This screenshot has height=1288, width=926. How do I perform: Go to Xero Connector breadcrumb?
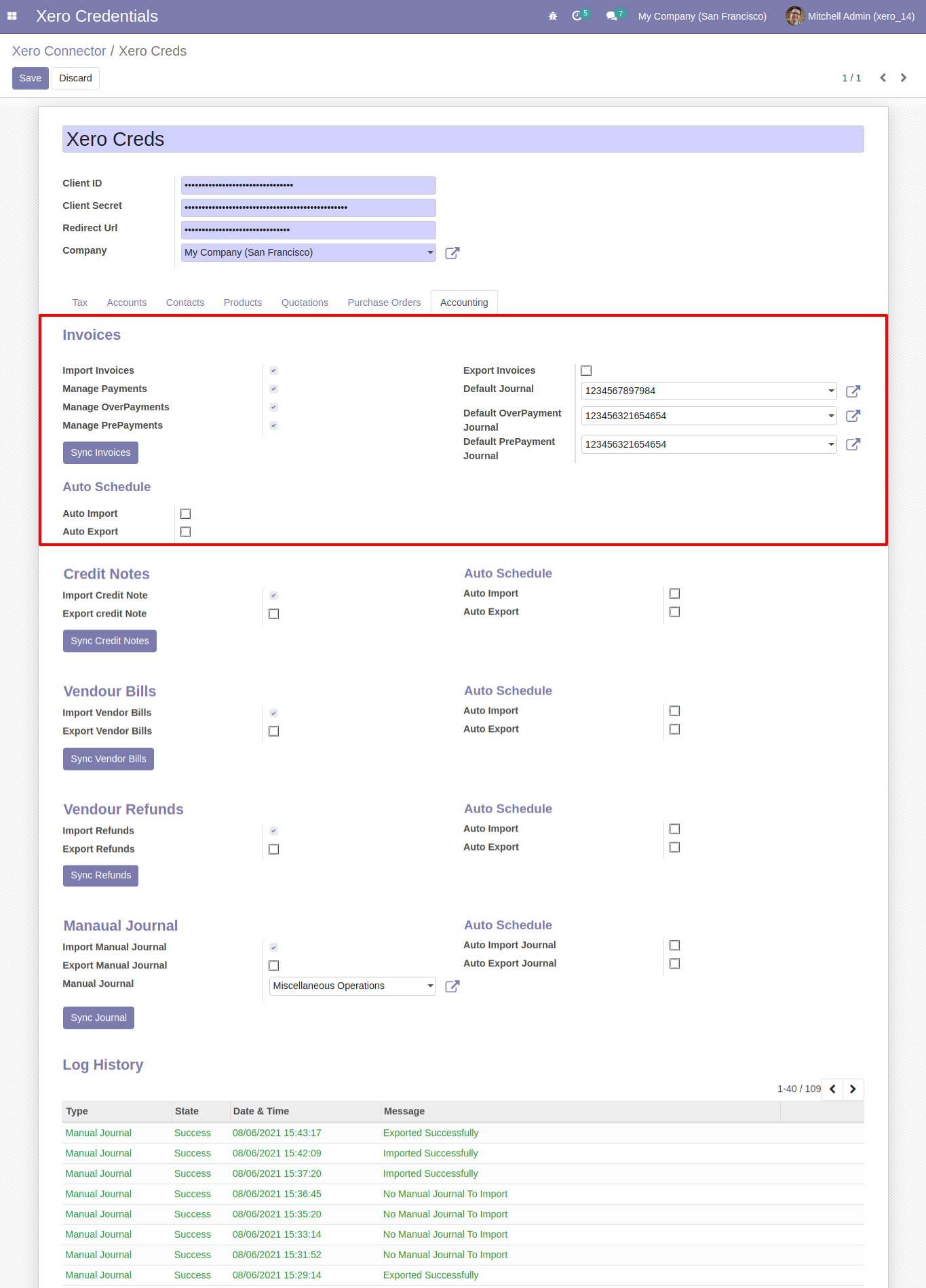click(x=59, y=51)
